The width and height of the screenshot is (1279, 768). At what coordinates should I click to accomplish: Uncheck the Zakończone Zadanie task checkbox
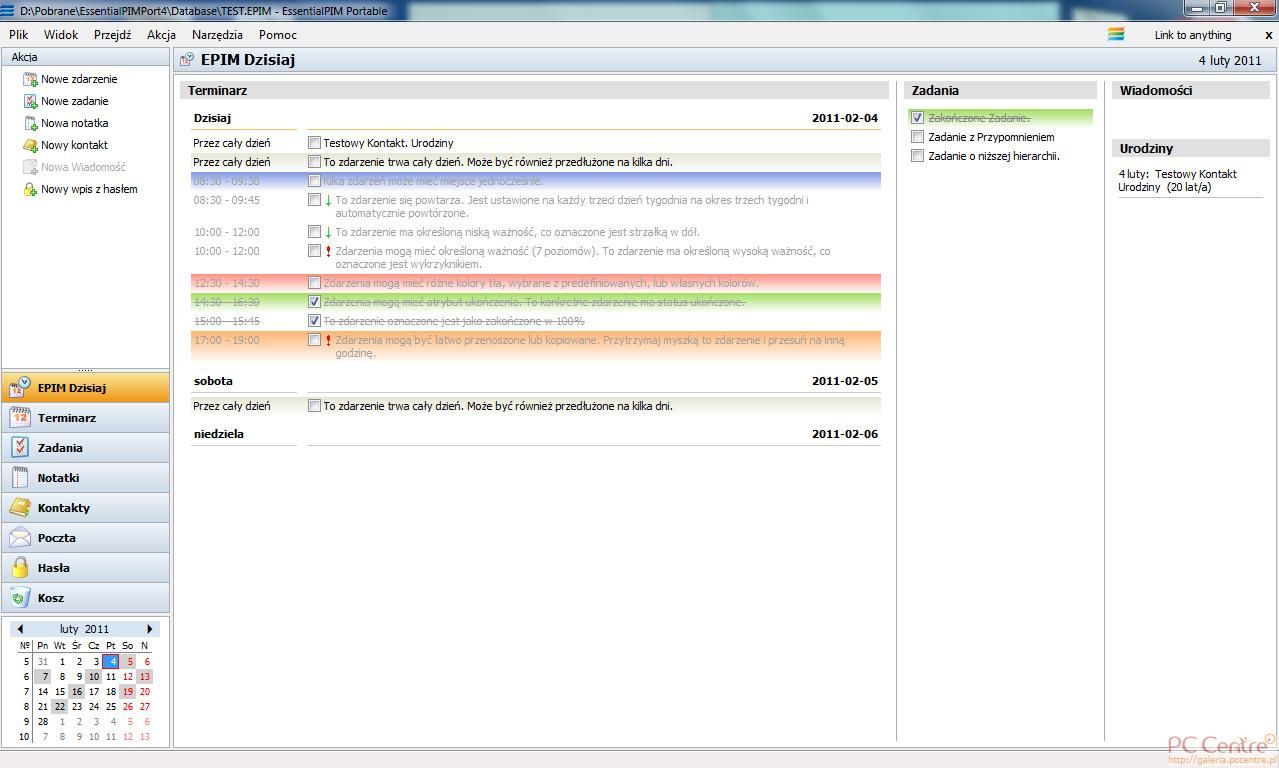click(917, 118)
